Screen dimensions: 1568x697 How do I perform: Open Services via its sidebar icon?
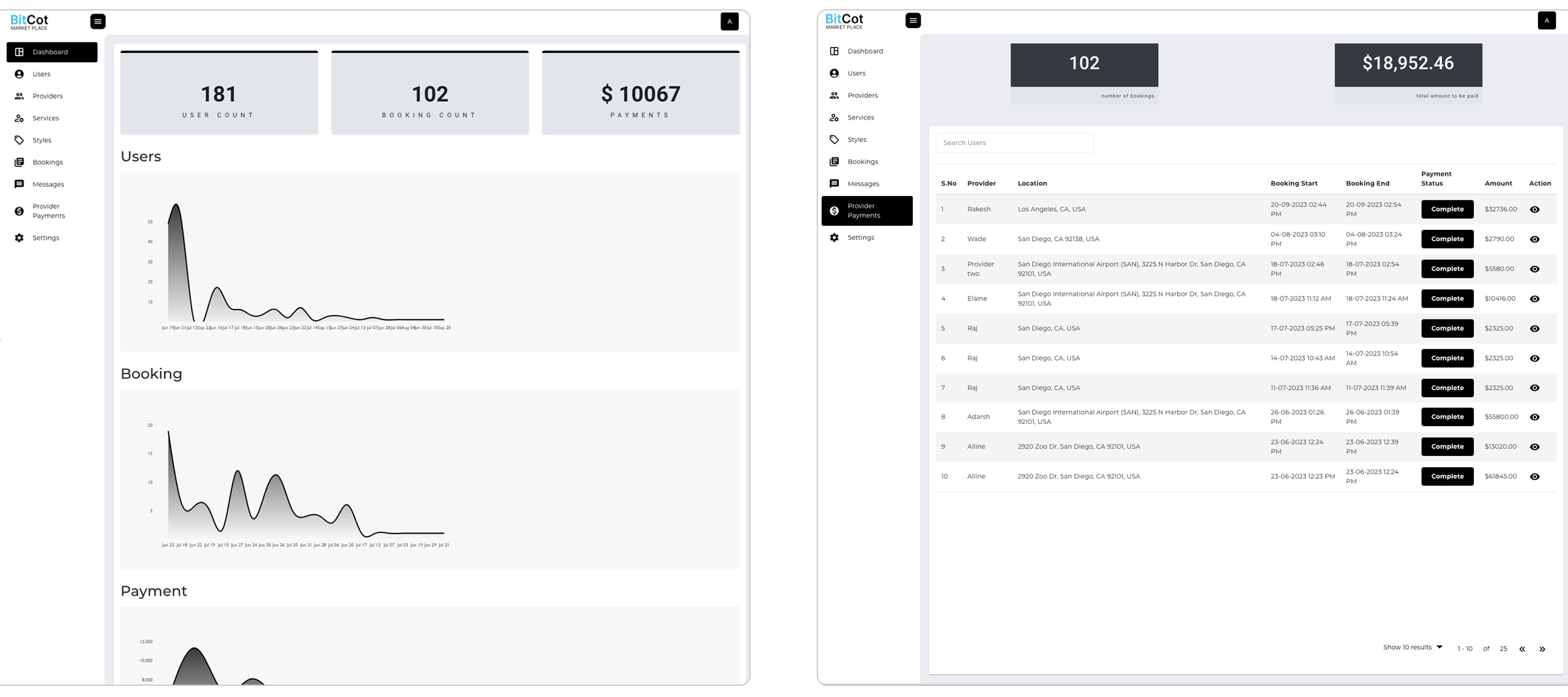(x=20, y=118)
